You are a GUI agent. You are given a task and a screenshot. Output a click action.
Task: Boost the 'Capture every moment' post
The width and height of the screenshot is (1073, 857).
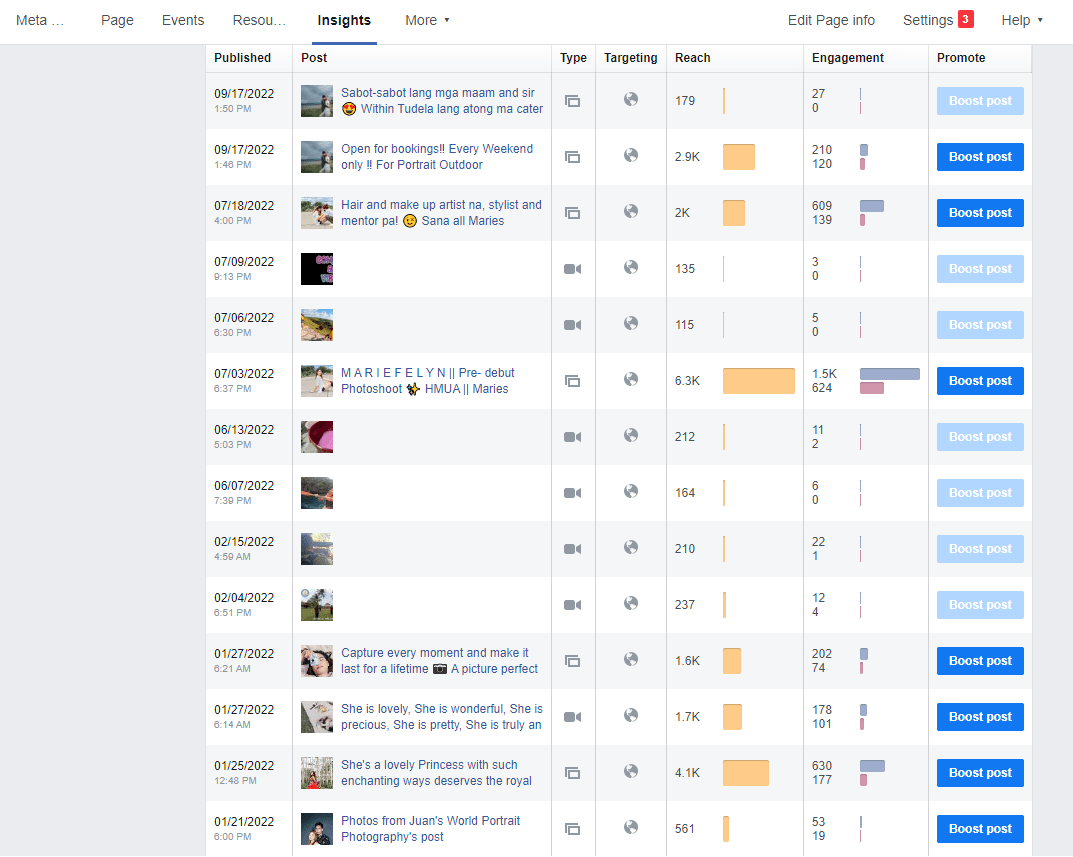point(980,661)
